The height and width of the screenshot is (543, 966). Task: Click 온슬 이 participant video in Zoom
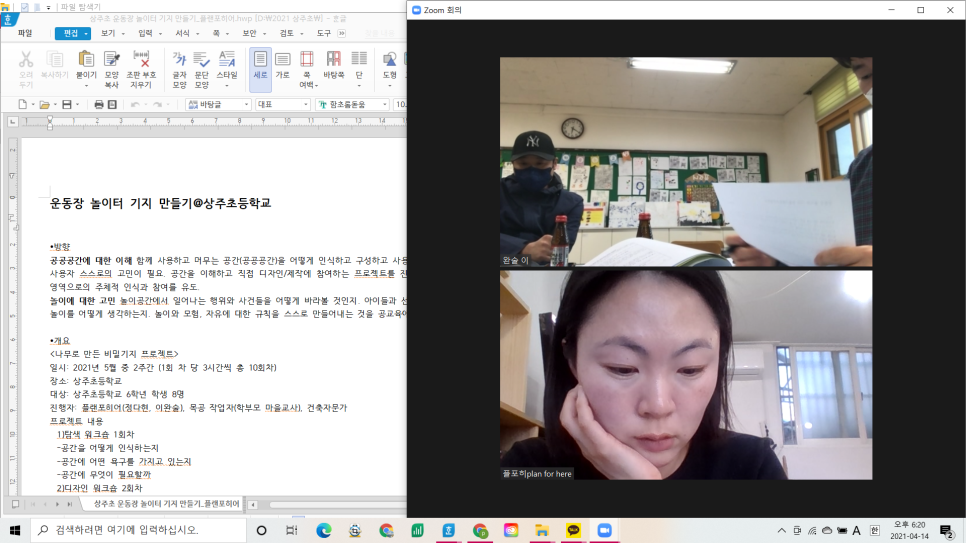coord(686,161)
